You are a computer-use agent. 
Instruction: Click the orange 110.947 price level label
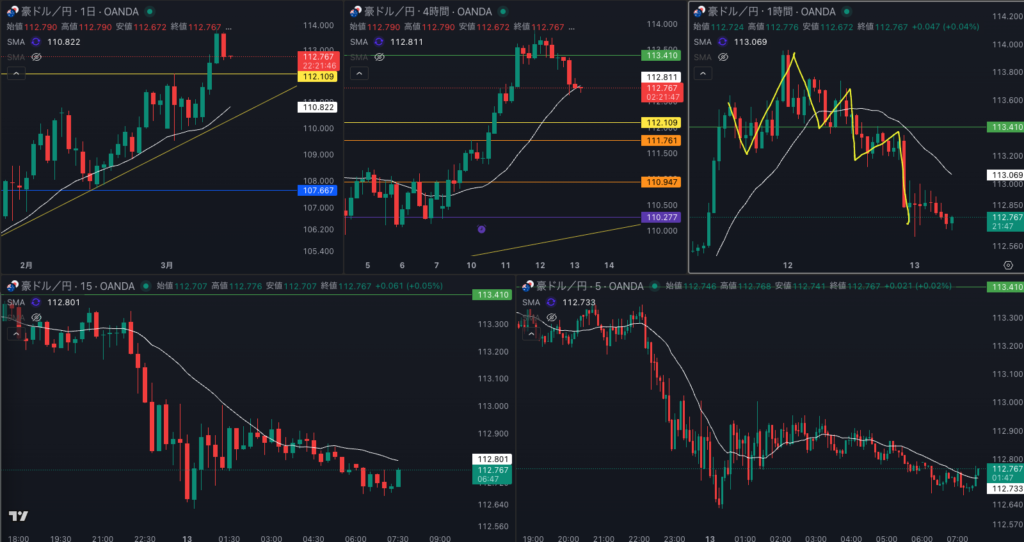(662, 182)
